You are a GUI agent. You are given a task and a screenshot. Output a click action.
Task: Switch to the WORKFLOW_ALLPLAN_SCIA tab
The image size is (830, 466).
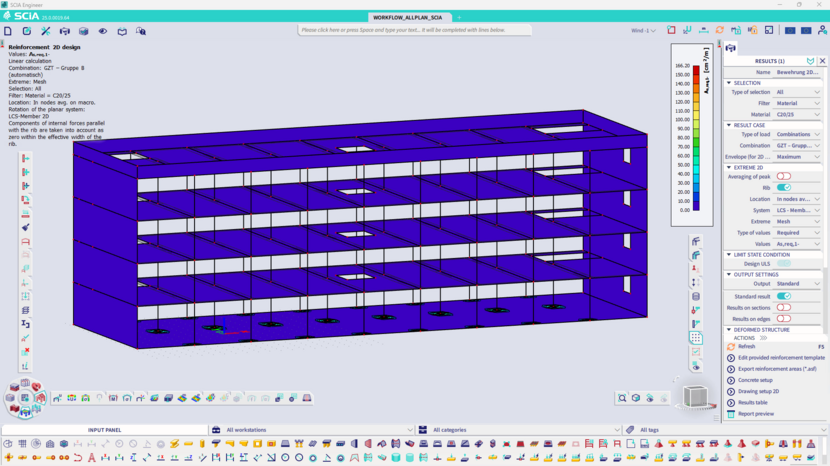pos(408,17)
